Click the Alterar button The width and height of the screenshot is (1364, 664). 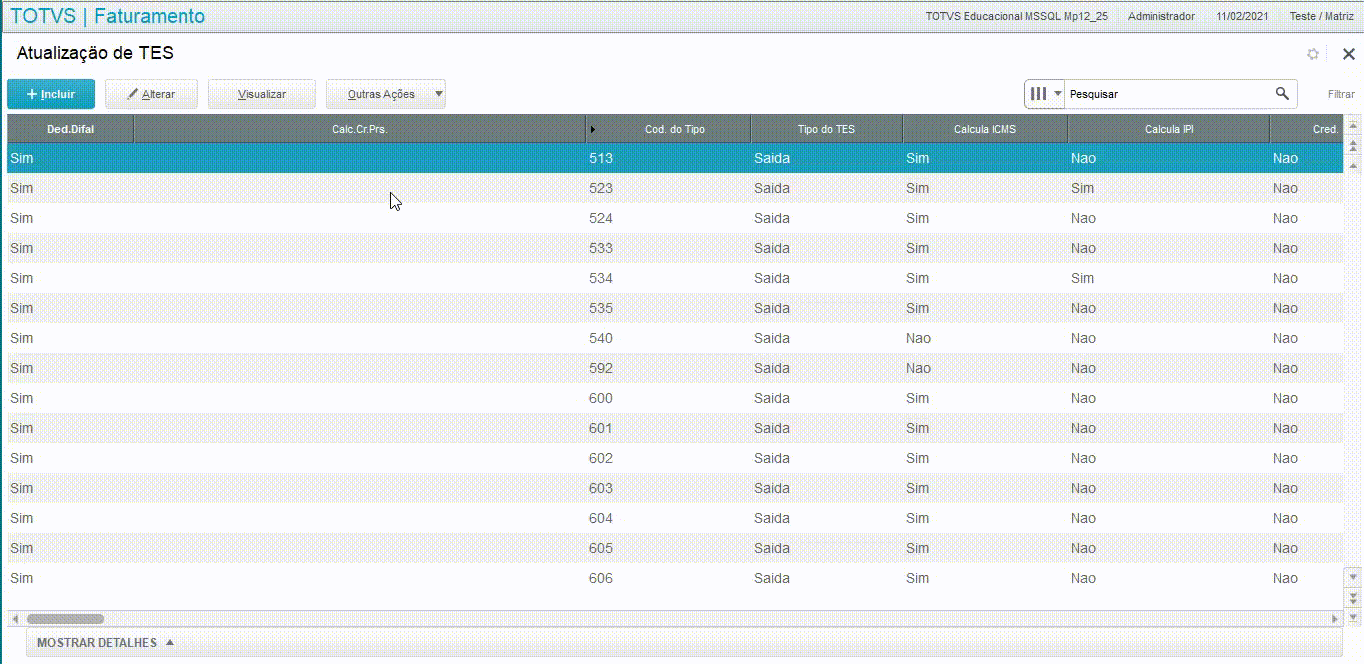pos(151,94)
